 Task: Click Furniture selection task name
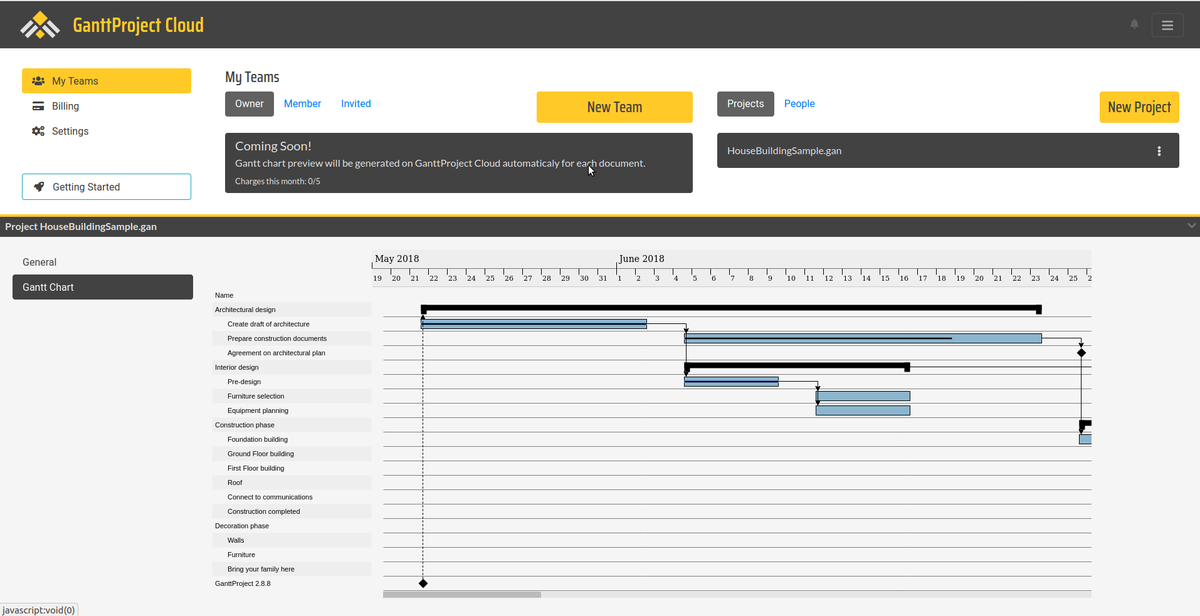click(255, 396)
